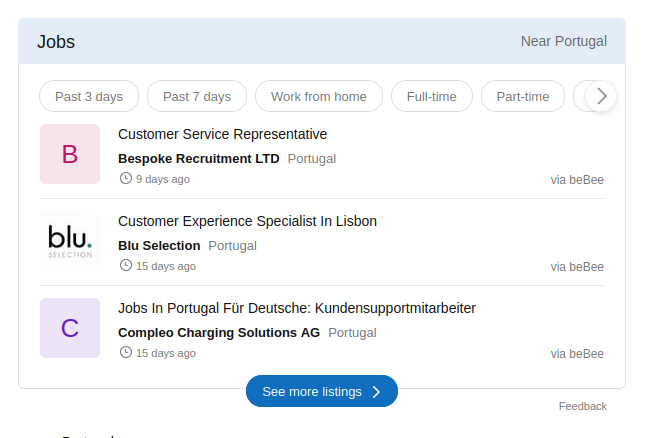The image size is (645, 438).
Task: Click the Blu Selection company logo
Action: pyautogui.click(x=70, y=241)
